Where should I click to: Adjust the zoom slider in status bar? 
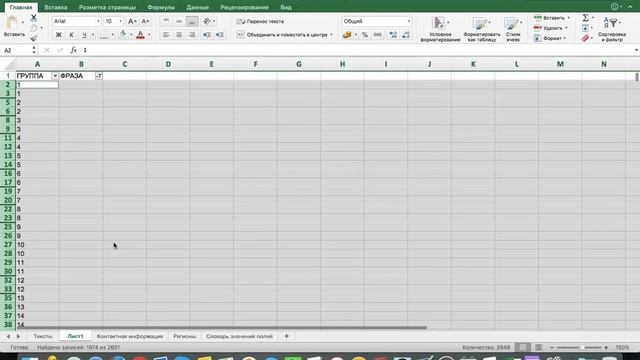point(582,347)
